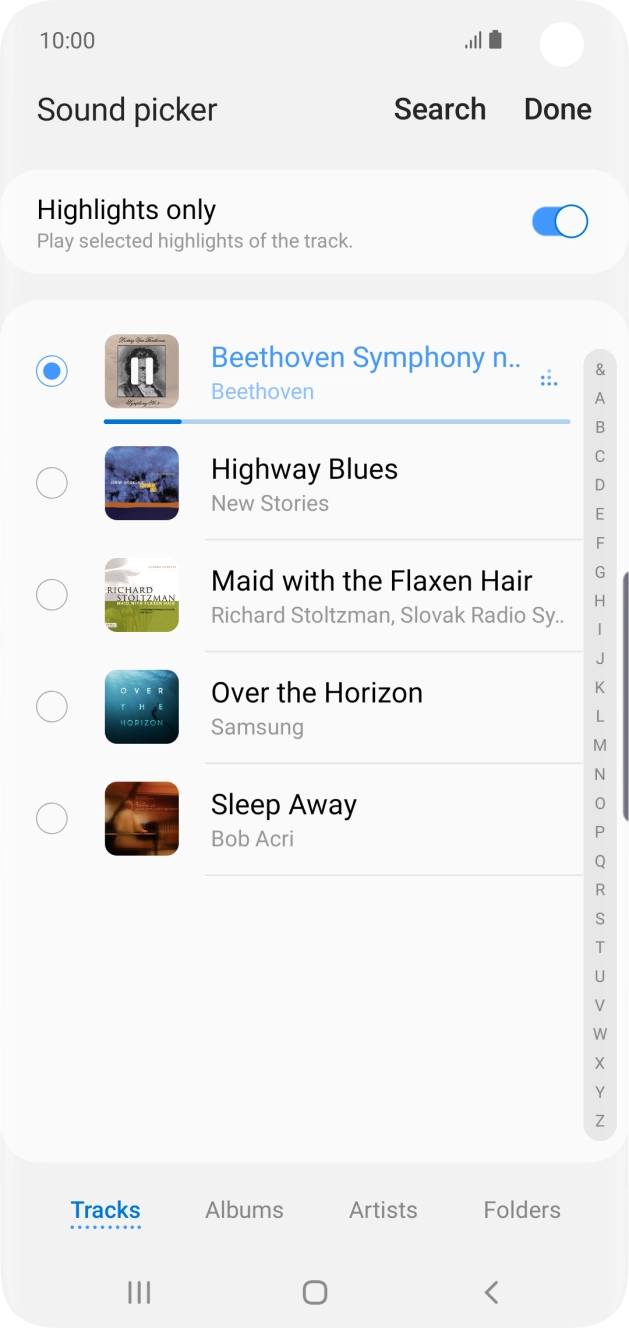The width and height of the screenshot is (629, 1328).
Task: Select the Highway Blues radio button
Action: click(52, 483)
